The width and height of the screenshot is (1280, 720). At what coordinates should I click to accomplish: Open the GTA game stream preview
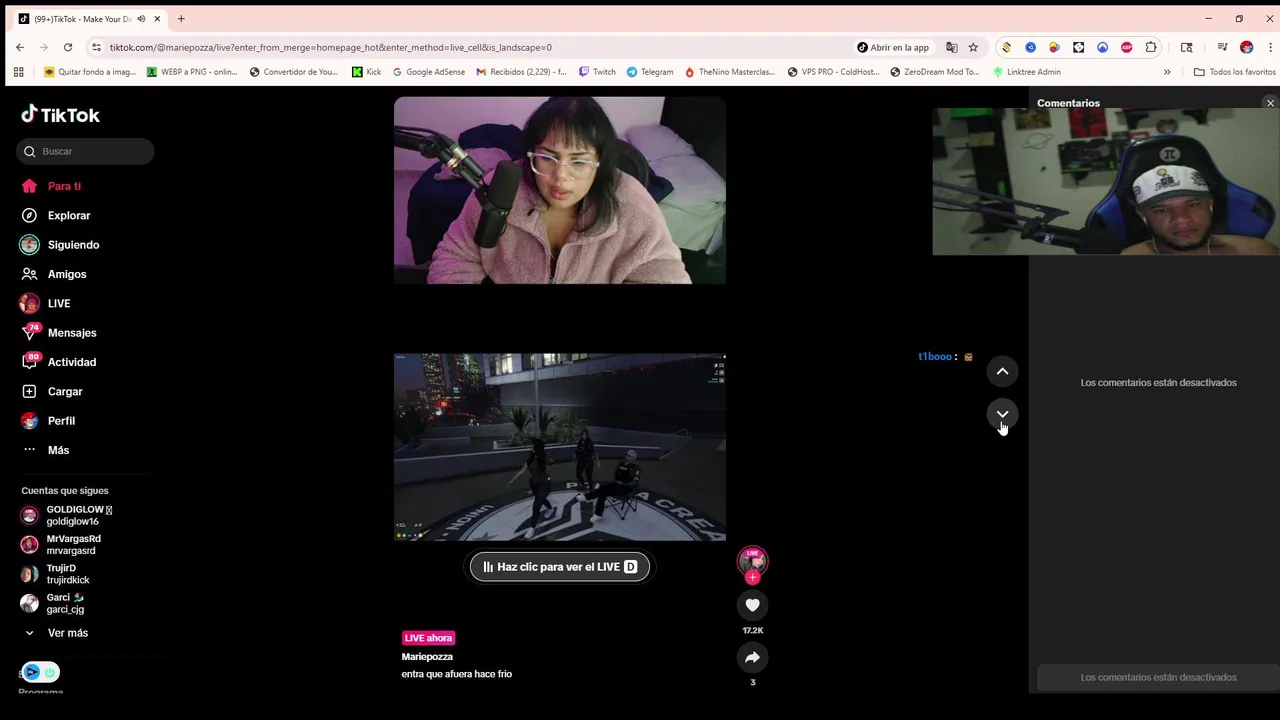click(x=560, y=447)
